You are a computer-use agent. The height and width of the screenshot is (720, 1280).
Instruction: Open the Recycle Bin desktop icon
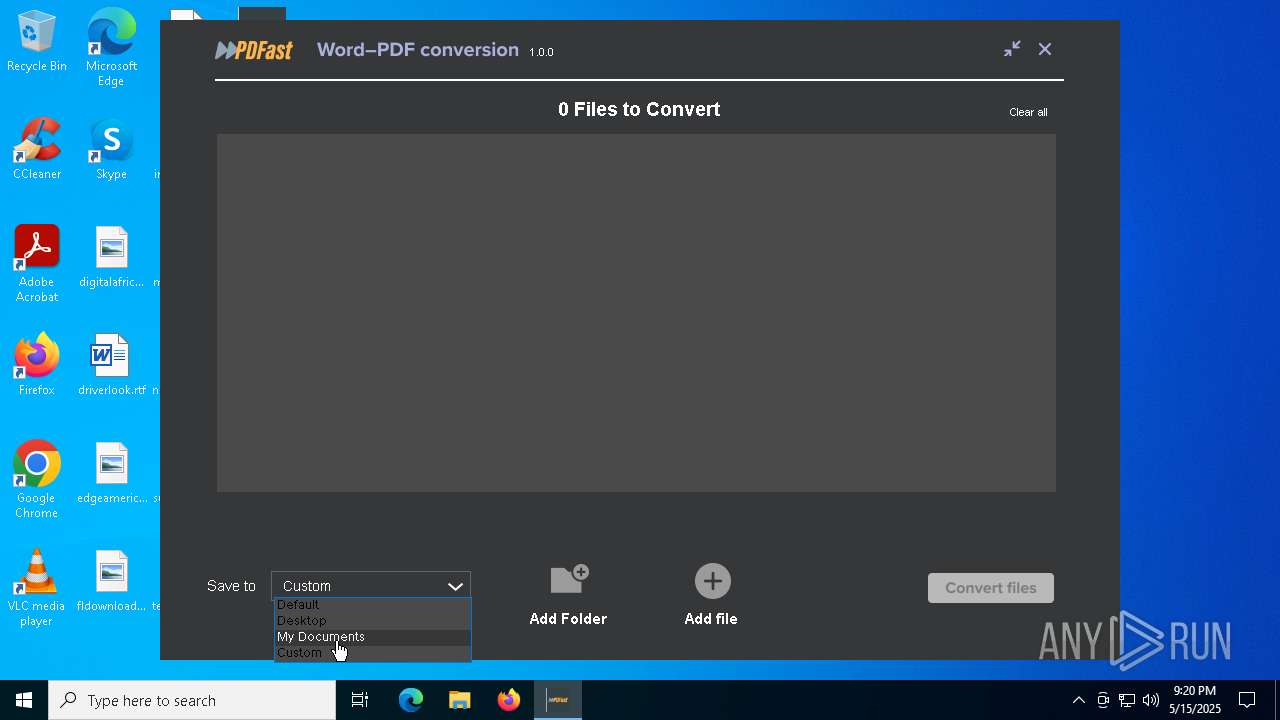(x=37, y=42)
